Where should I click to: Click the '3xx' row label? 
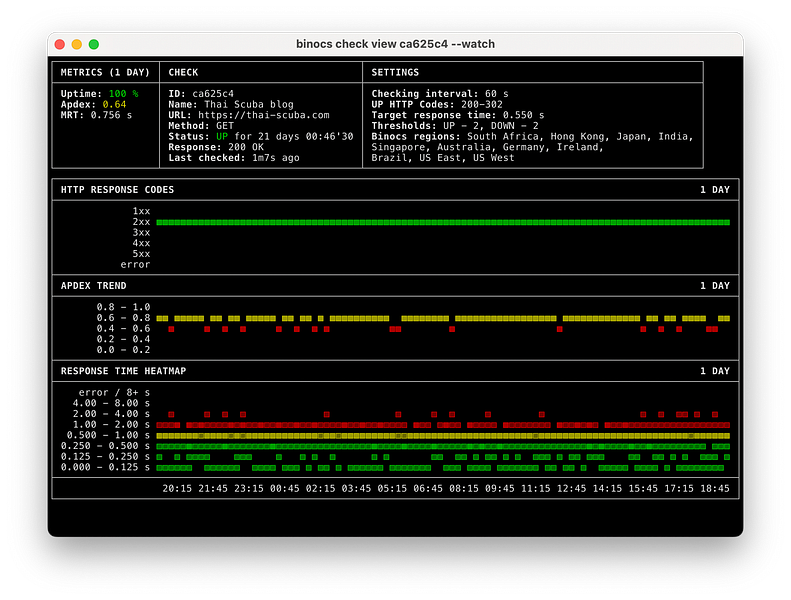click(x=141, y=232)
